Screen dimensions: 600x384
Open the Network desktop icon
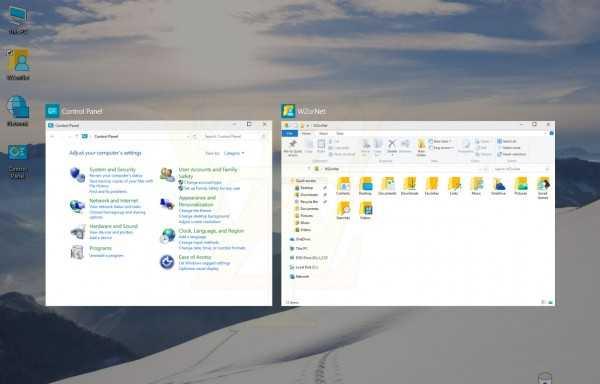click(x=18, y=110)
